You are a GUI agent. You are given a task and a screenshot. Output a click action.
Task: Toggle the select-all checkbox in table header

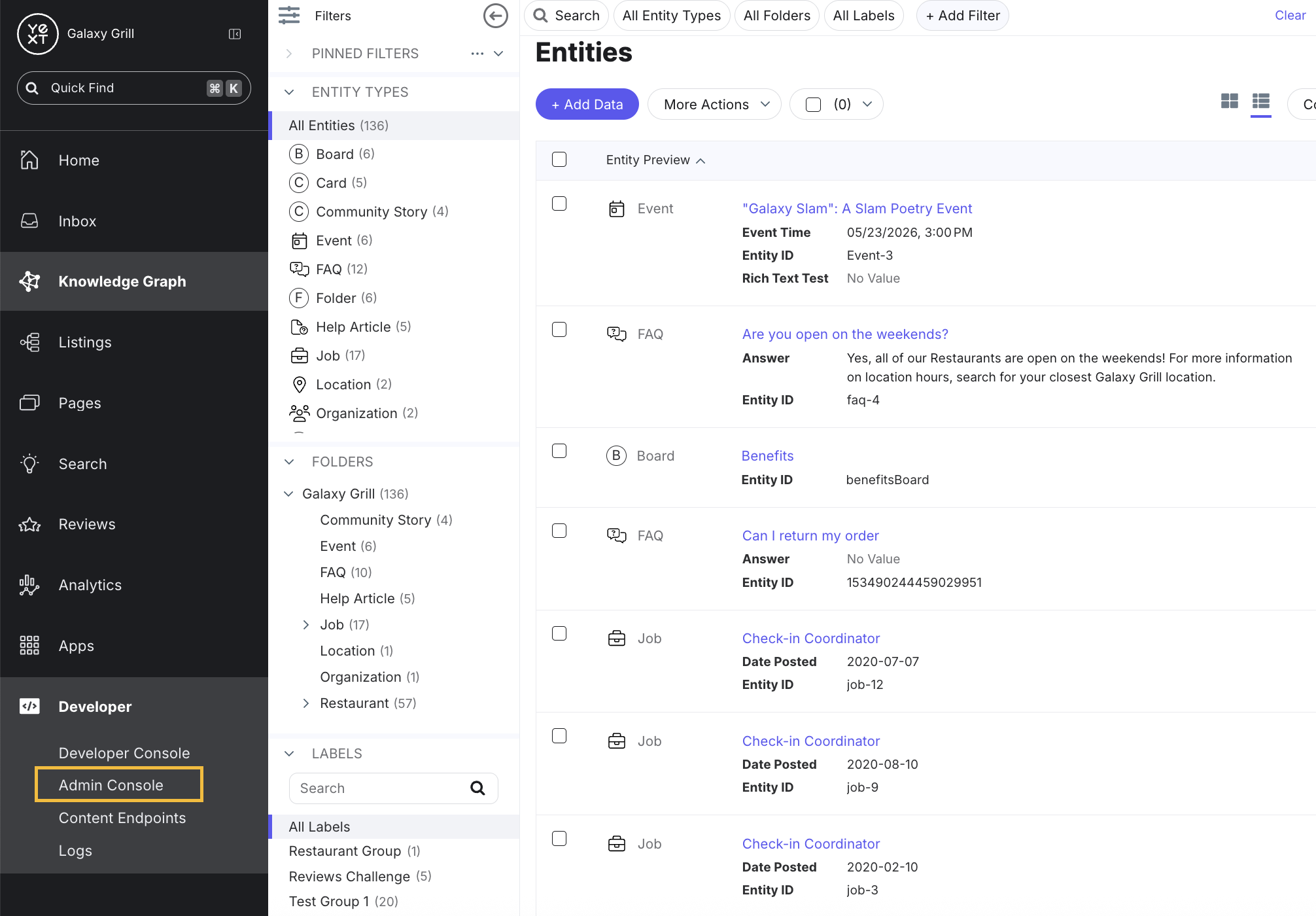pyautogui.click(x=559, y=160)
